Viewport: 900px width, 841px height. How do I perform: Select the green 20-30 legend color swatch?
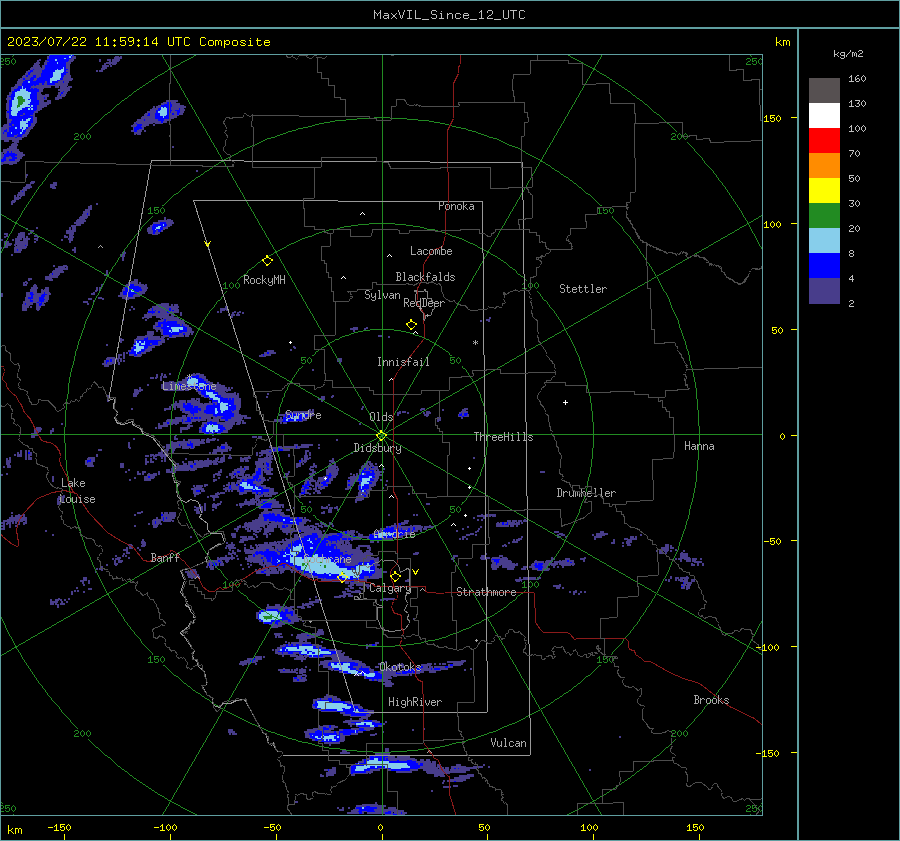pos(824,215)
